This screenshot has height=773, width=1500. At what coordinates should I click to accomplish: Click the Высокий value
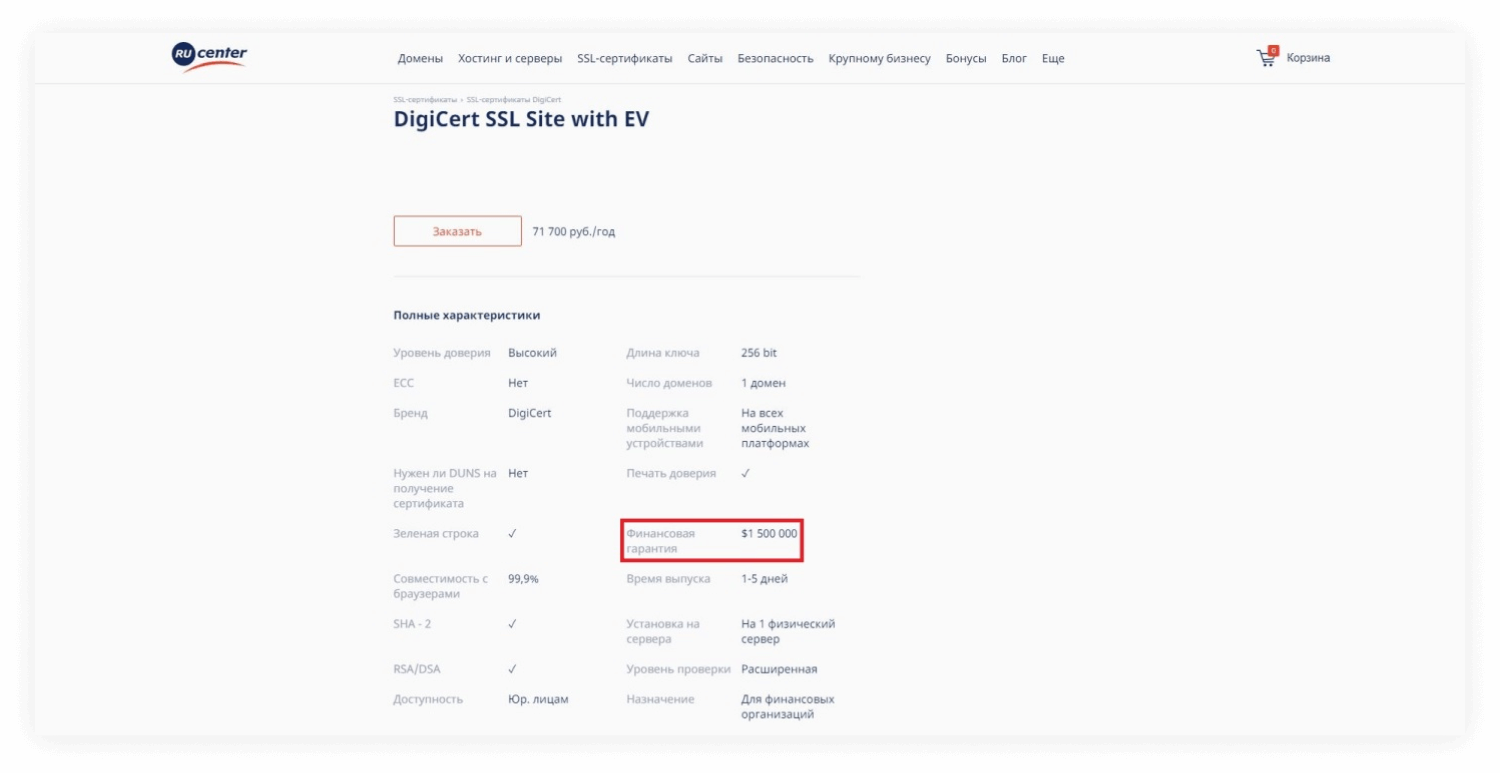[532, 353]
